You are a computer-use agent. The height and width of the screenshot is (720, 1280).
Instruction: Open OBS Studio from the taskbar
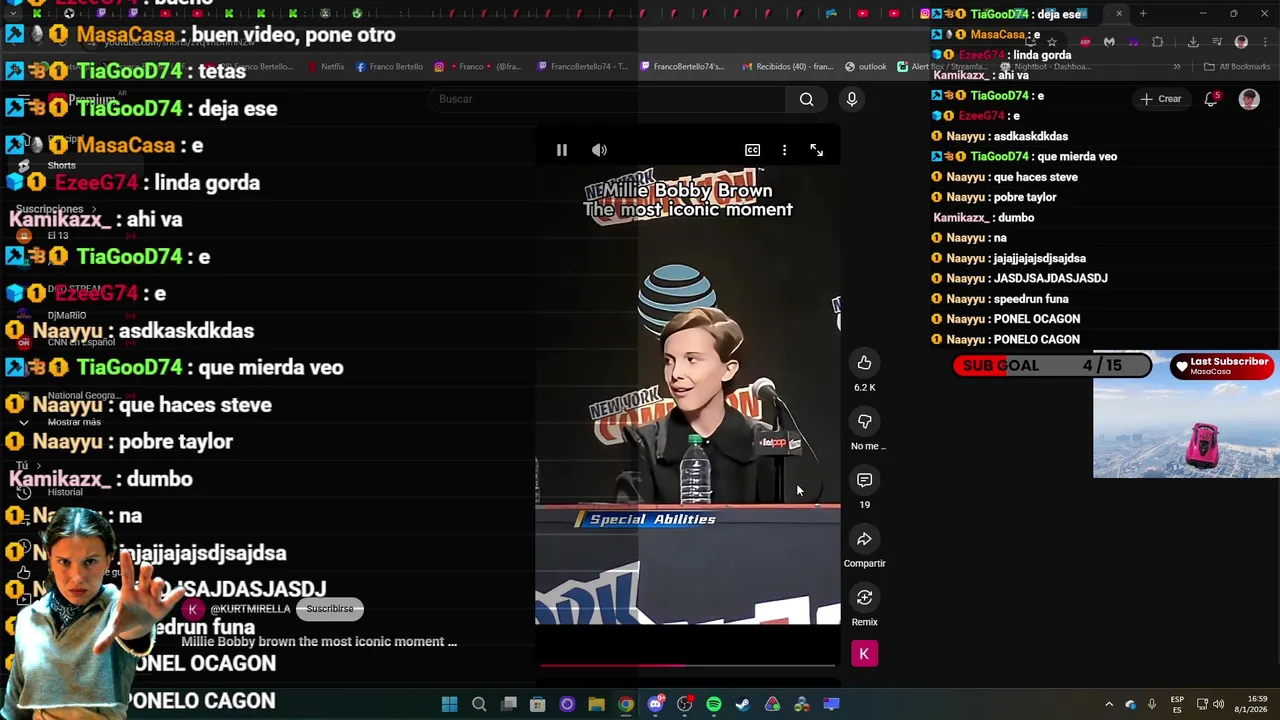point(684,704)
